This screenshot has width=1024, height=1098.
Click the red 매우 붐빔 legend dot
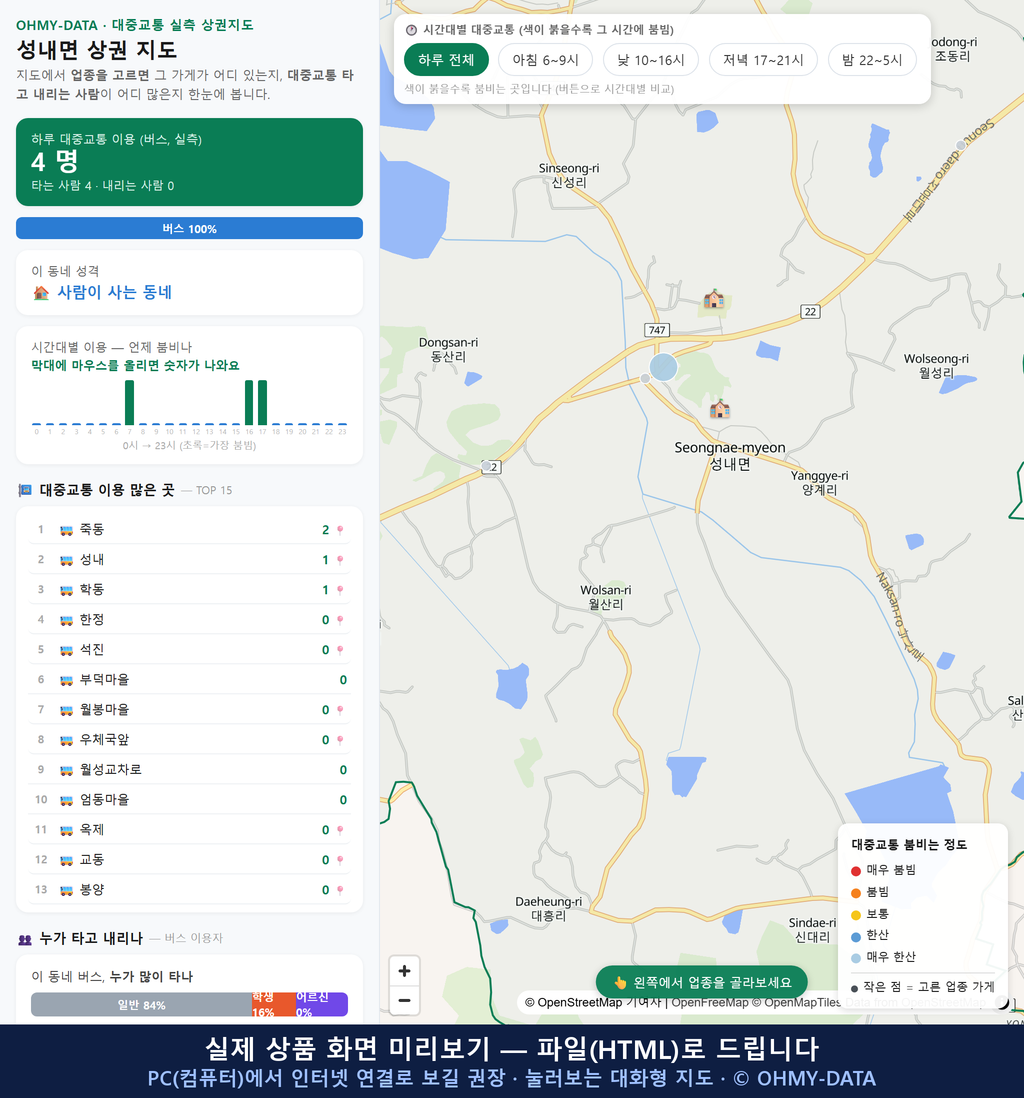856,871
